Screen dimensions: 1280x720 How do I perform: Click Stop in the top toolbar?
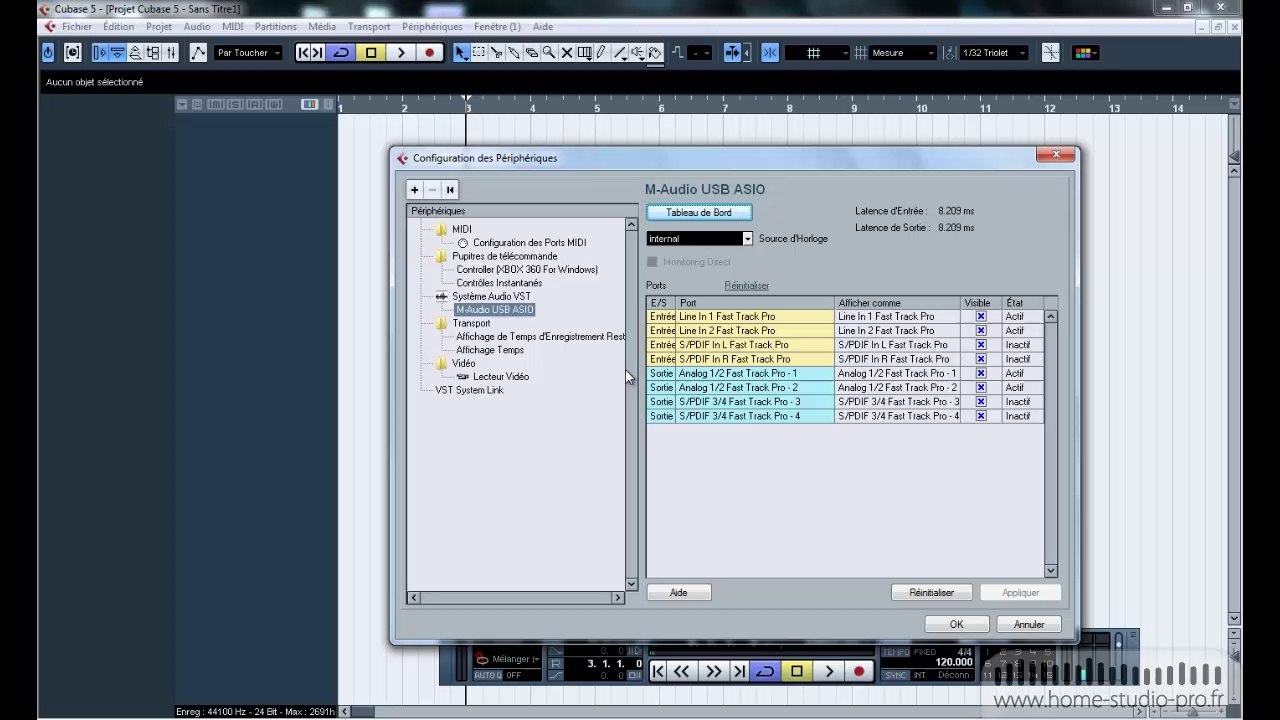coord(371,53)
